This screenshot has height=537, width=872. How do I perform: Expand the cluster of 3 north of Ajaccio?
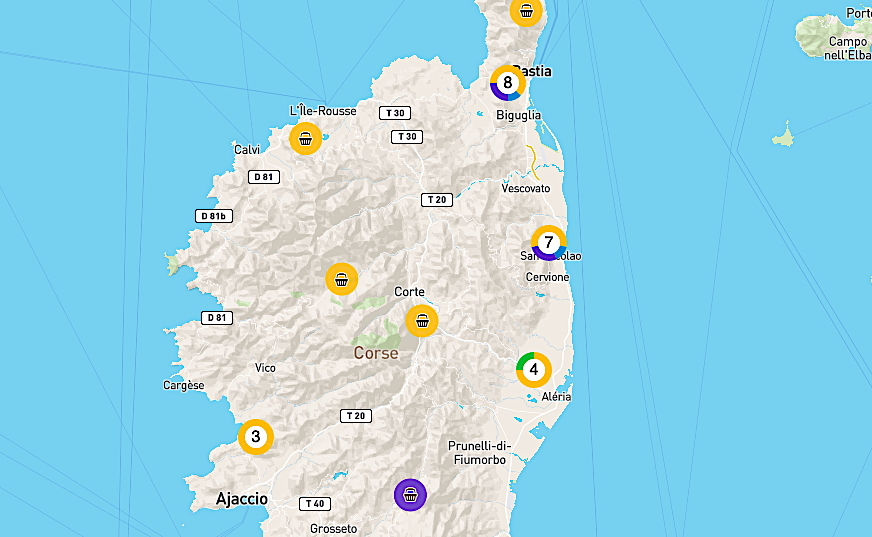coord(256,437)
